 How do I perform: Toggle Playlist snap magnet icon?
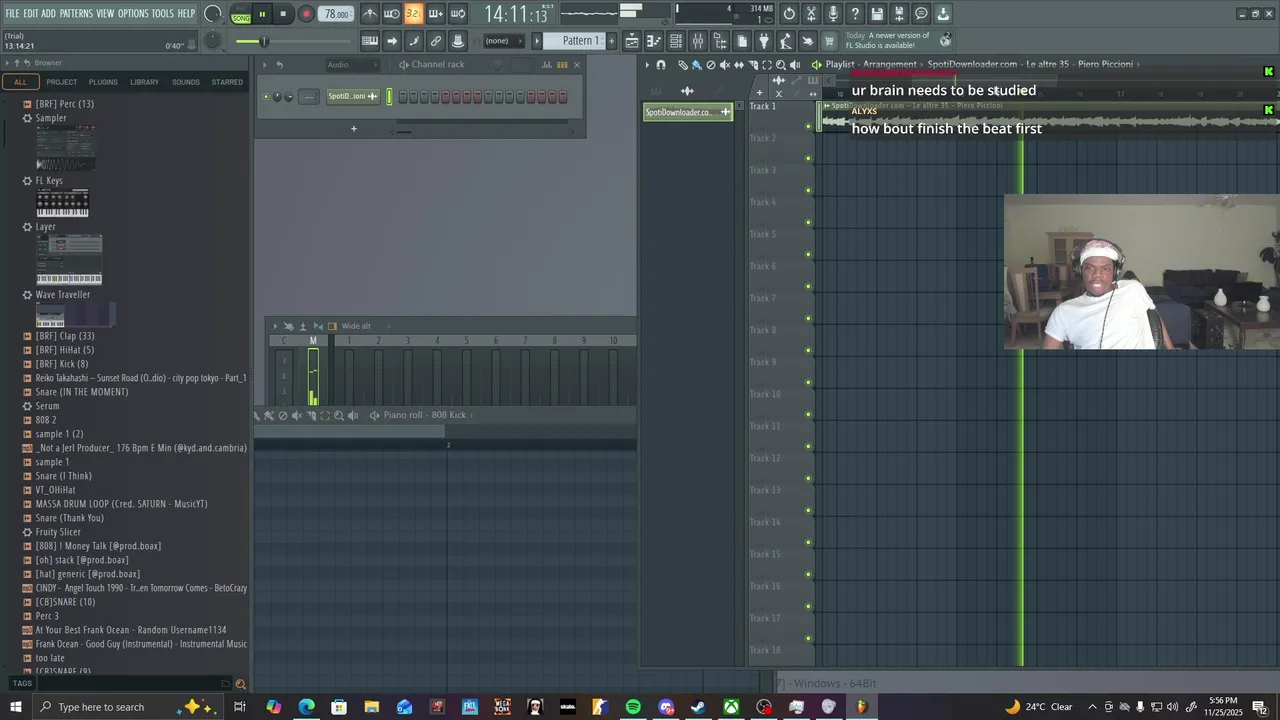point(661,65)
